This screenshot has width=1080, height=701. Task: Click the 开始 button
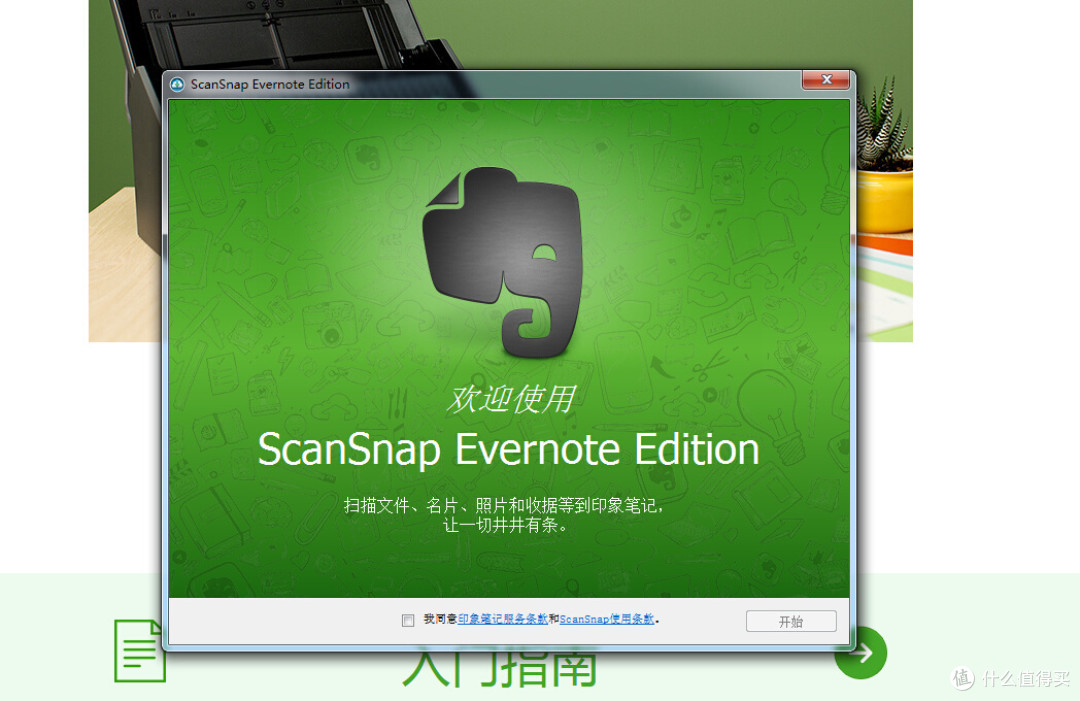pyautogui.click(x=791, y=621)
